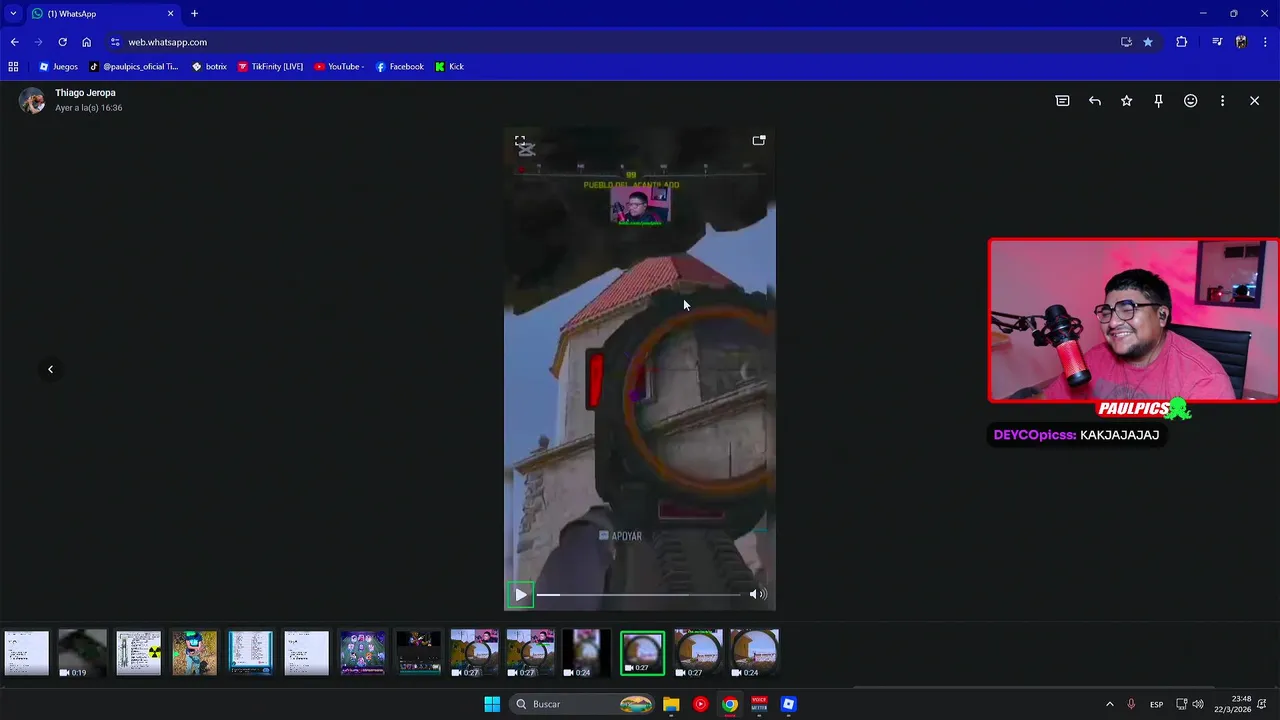Show hidden system tray icons

point(1109,704)
